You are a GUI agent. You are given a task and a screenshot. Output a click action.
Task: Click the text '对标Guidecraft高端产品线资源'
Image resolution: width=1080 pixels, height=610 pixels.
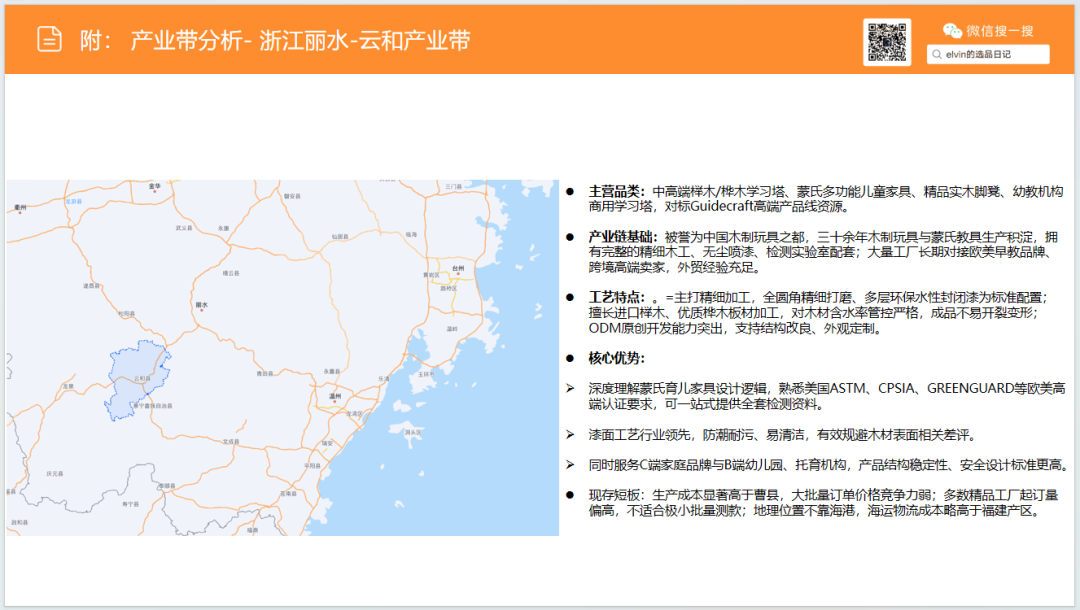(x=755, y=207)
